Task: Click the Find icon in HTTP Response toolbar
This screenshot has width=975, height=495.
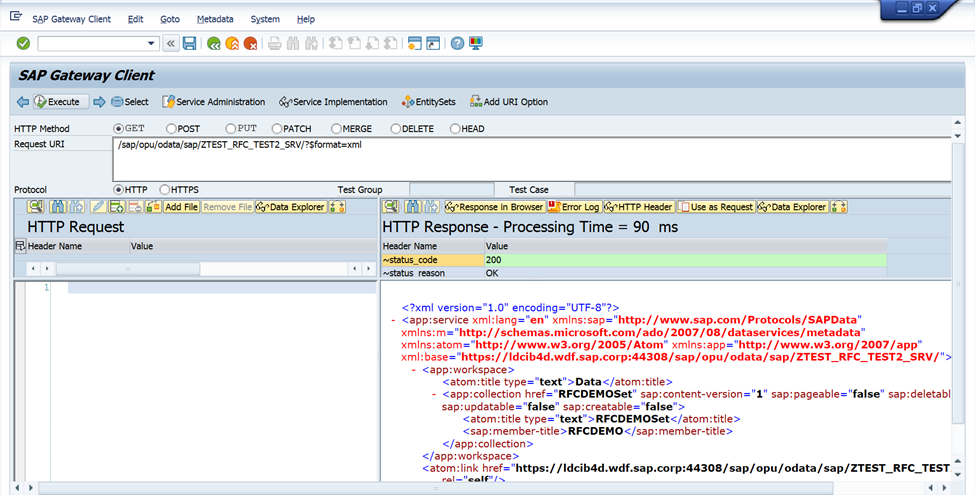Action: 412,206
